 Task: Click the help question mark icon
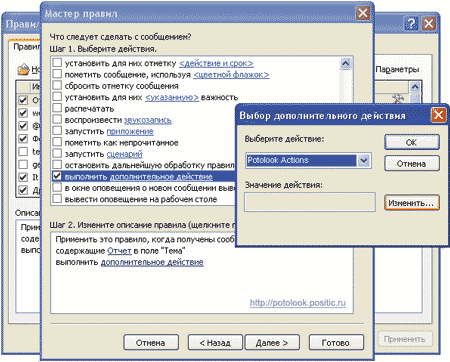click(411, 24)
